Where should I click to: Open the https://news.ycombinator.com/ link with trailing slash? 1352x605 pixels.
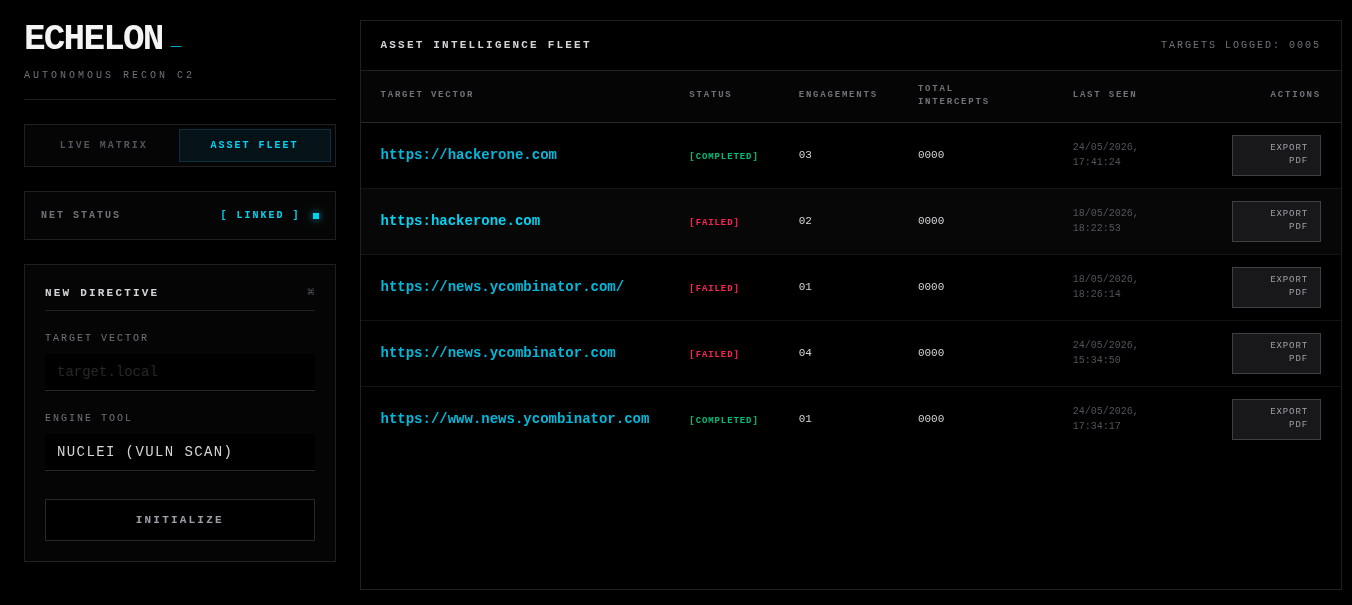[502, 287]
